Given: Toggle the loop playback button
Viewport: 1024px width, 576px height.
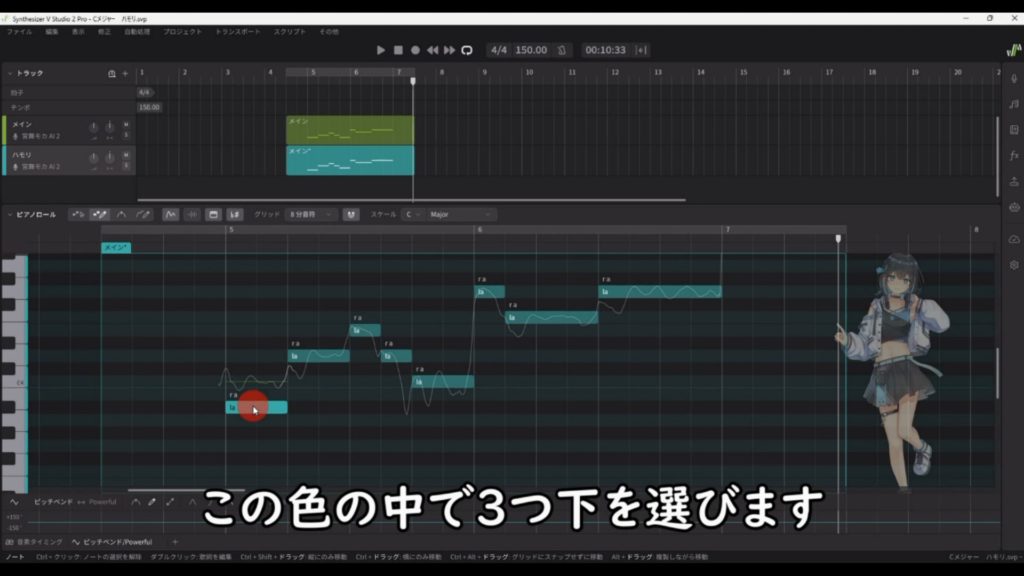Looking at the screenshot, I should (466, 50).
